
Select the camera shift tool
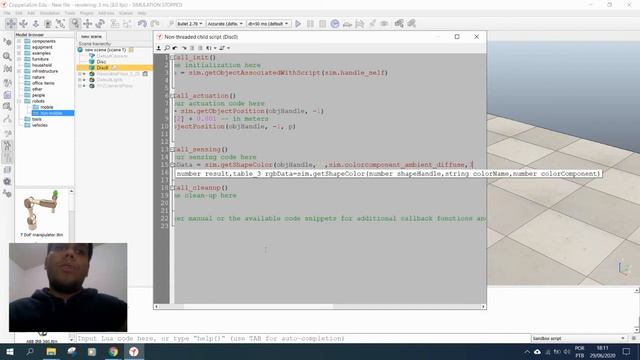click(x=36, y=24)
